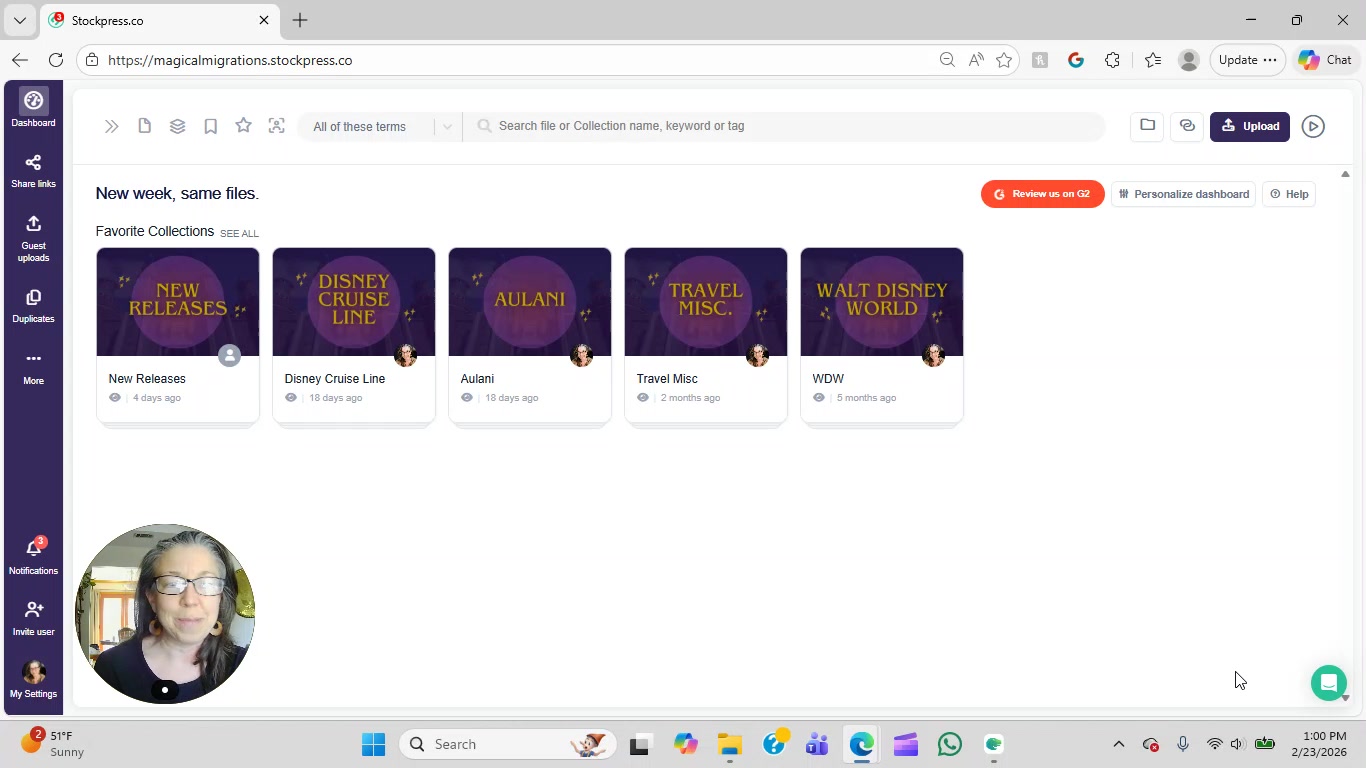The height and width of the screenshot is (768, 1366).
Task: Click SEE ALL next to Favorite Collections
Action: [x=239, y=234]
